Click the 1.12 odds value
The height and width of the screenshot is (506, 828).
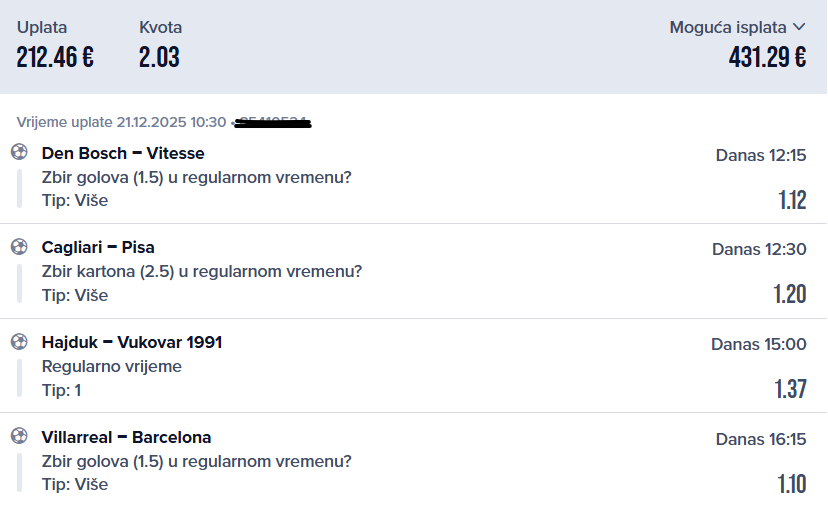[x=791, y=200]
